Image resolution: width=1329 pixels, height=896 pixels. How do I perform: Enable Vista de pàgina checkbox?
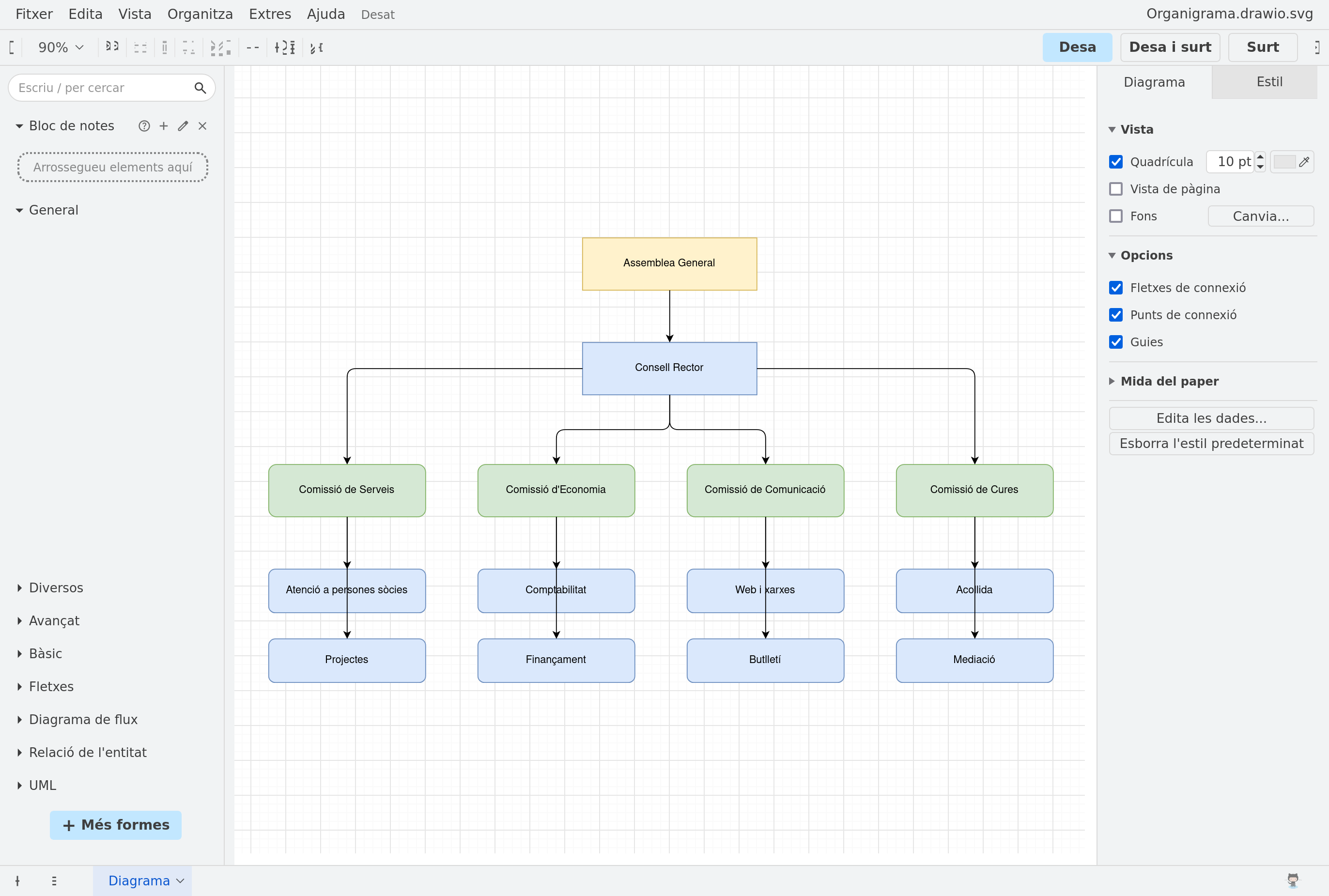[x=1115, y=188]
